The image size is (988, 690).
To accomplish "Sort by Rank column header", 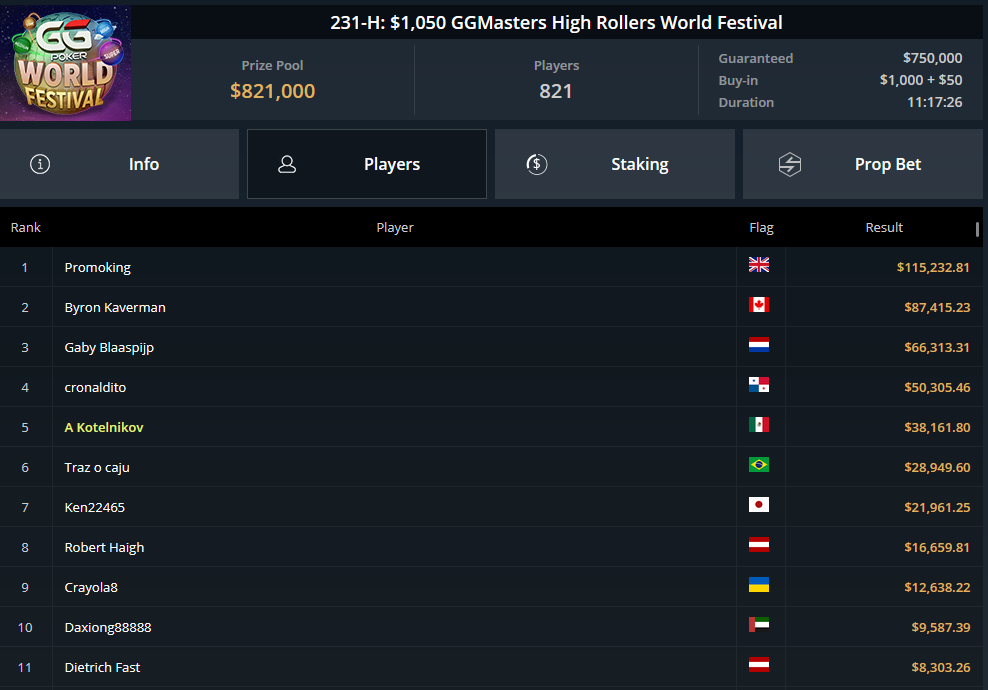I will pyautogui.click(x=26, y=227).
